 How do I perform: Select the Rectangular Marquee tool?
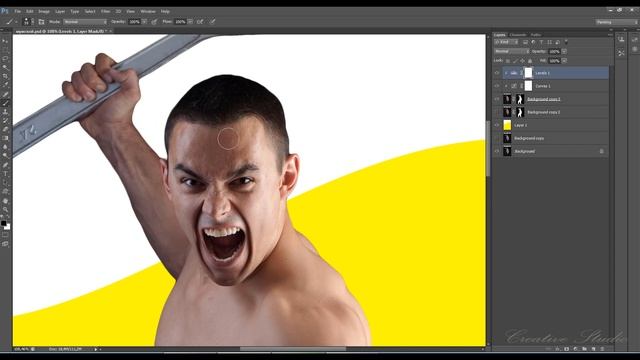pyautogui.click(x=5, y=50)
